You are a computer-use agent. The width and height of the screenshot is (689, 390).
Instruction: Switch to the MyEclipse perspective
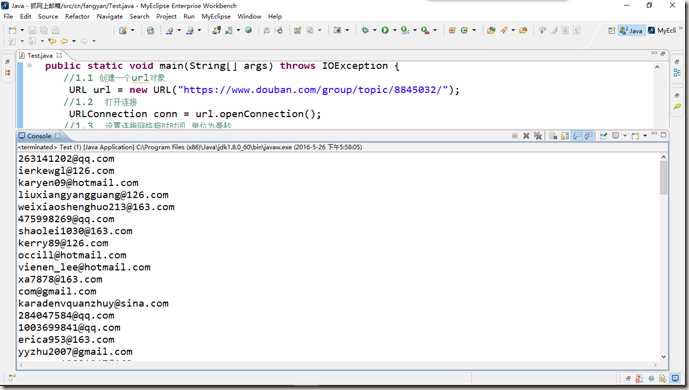click(662, 30)
